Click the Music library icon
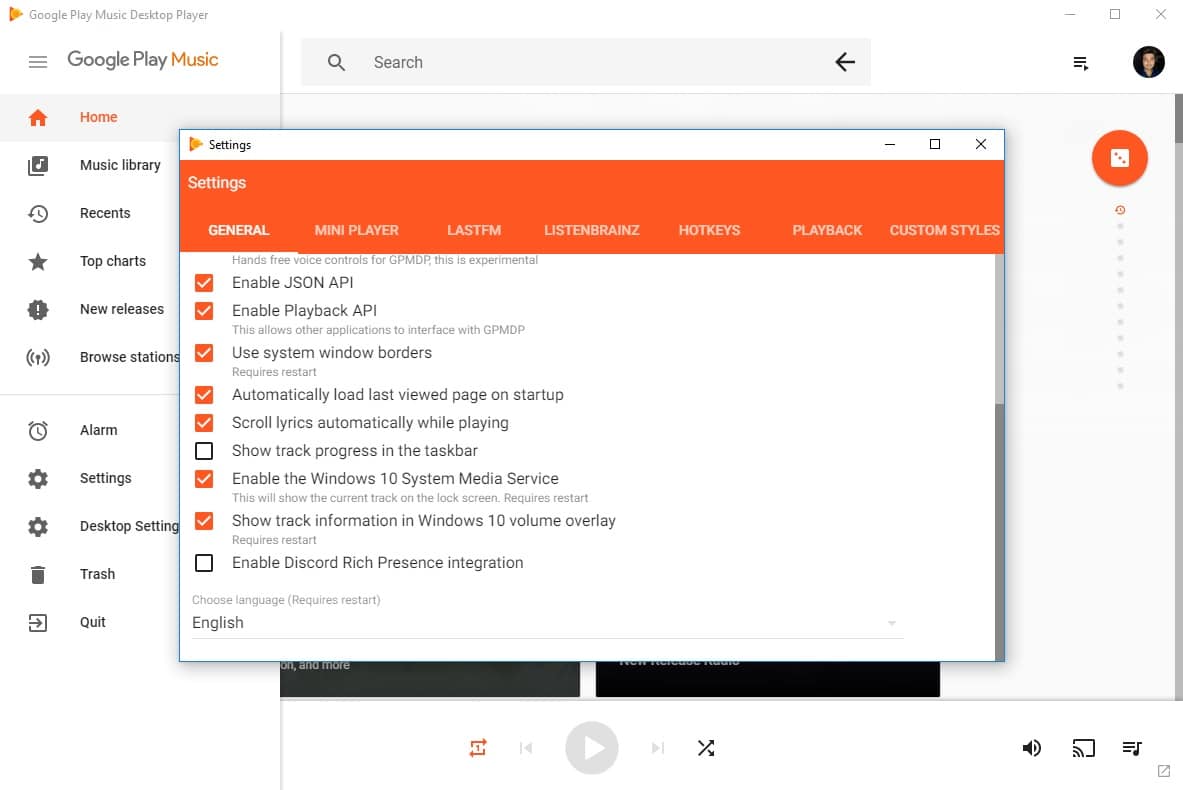The width and height of the screenshot is (1183, 790). (x=38, y=165)
